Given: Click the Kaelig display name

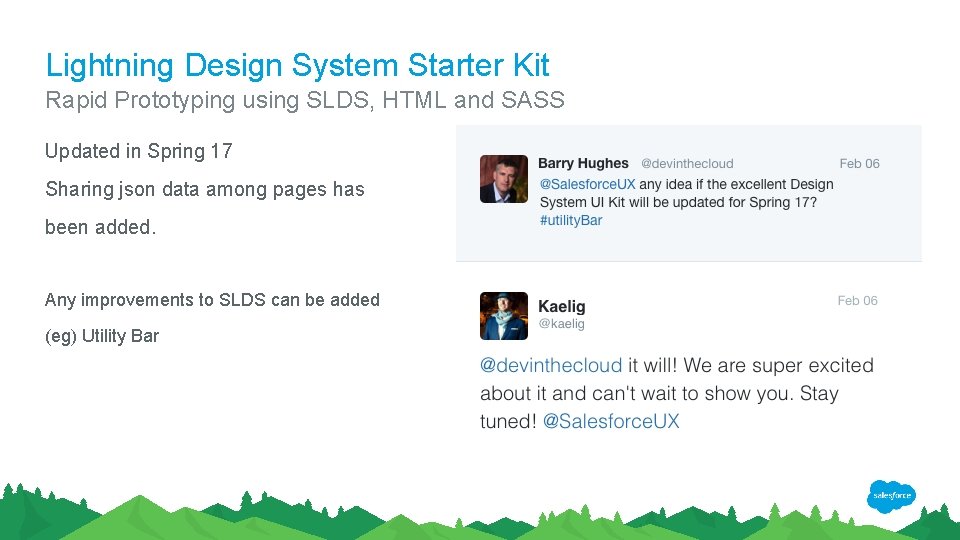Looking at the screenshot, I should point(561,306).
